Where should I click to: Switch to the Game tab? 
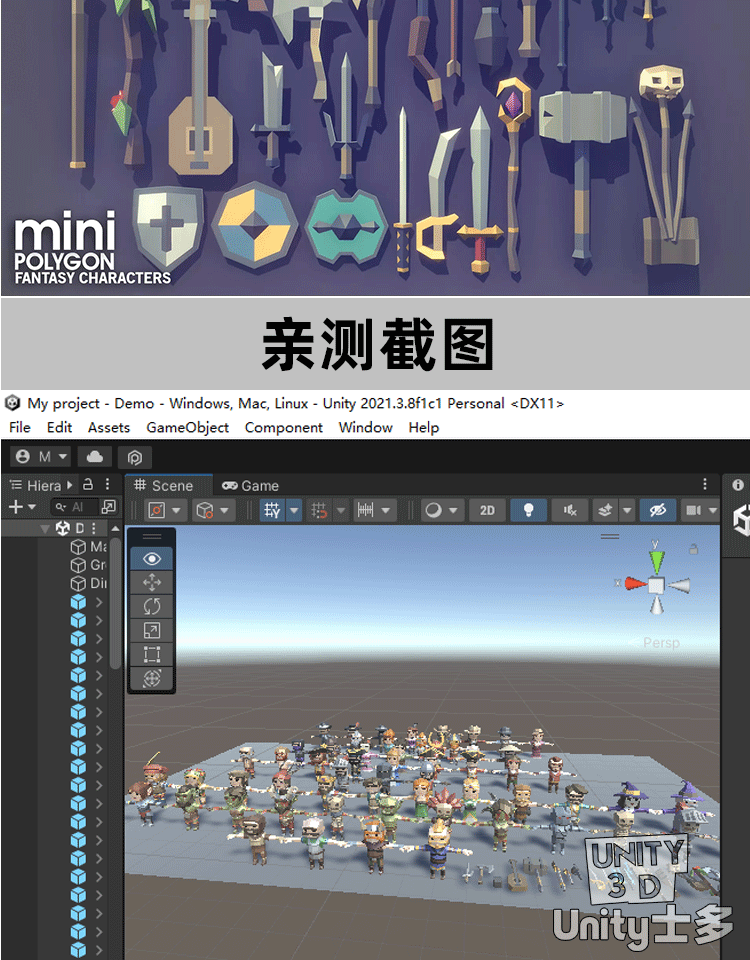(250, 486)
